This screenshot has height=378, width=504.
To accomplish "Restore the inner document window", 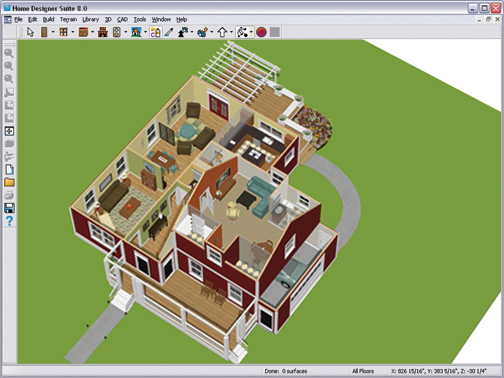I will click(x=488, y=20).
